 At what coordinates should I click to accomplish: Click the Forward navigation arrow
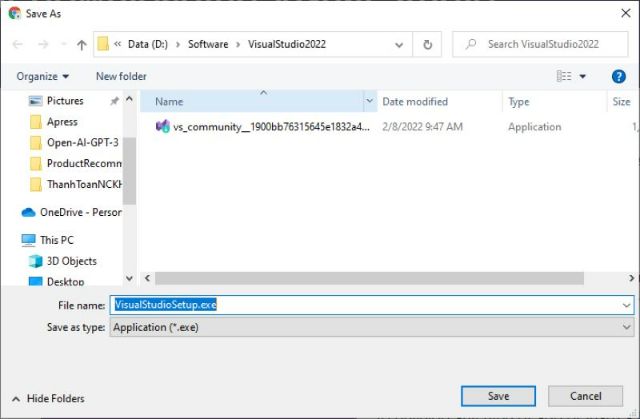tap(43, 44)
